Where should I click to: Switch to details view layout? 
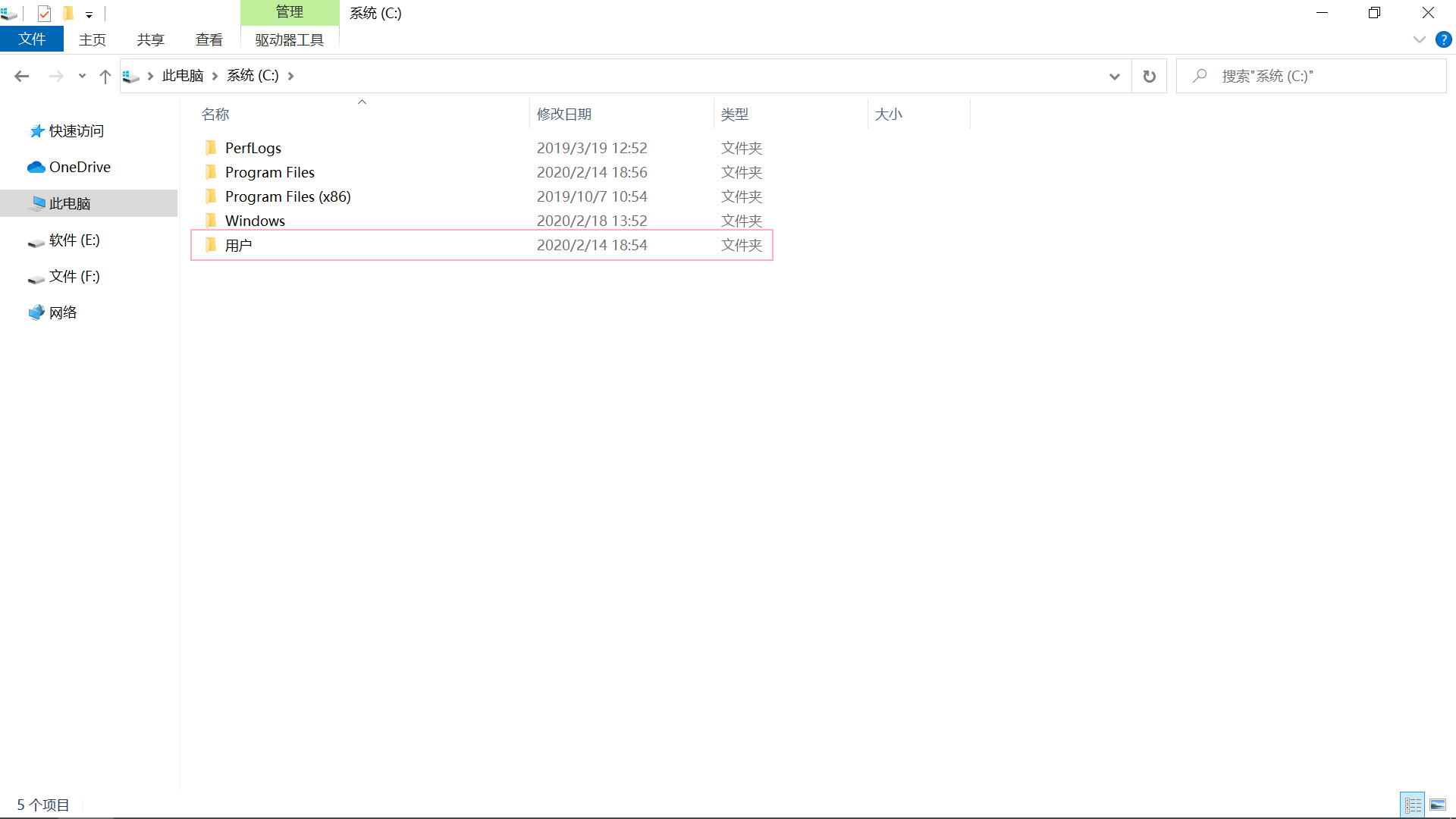tap(1412, 805)
